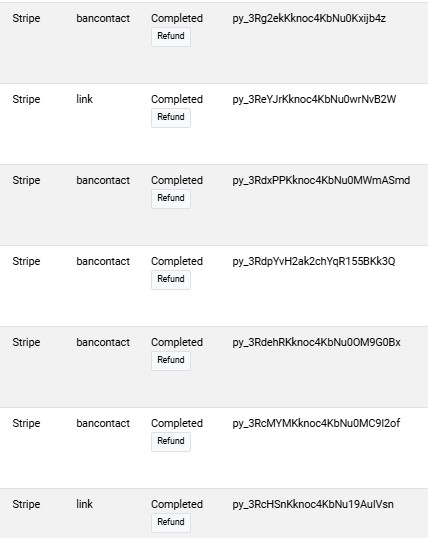Screen dimensions: 428x538
Task: Click Stripe gateway in first row
Action: point(26,19)
